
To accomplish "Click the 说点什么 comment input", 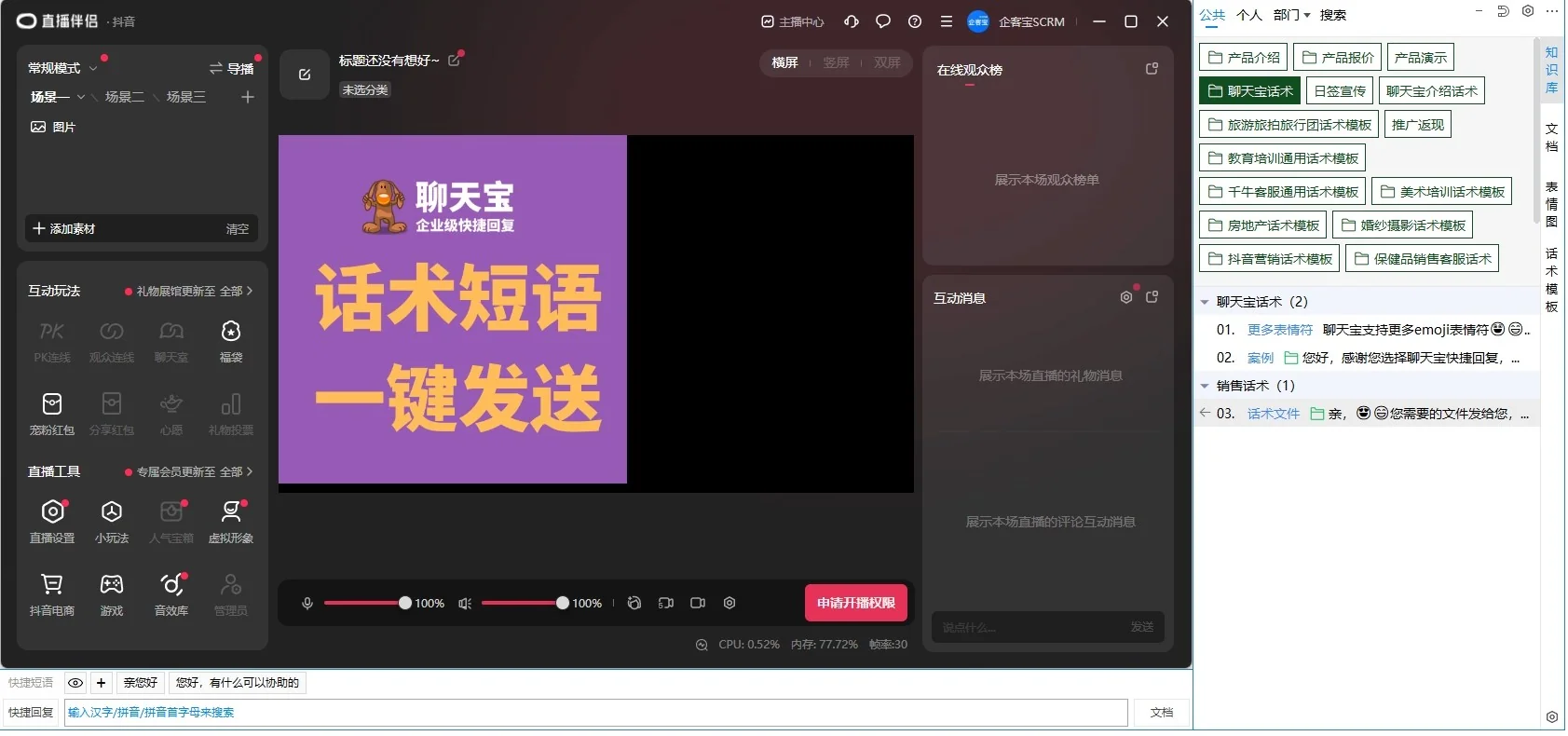I will (1025, 627).
